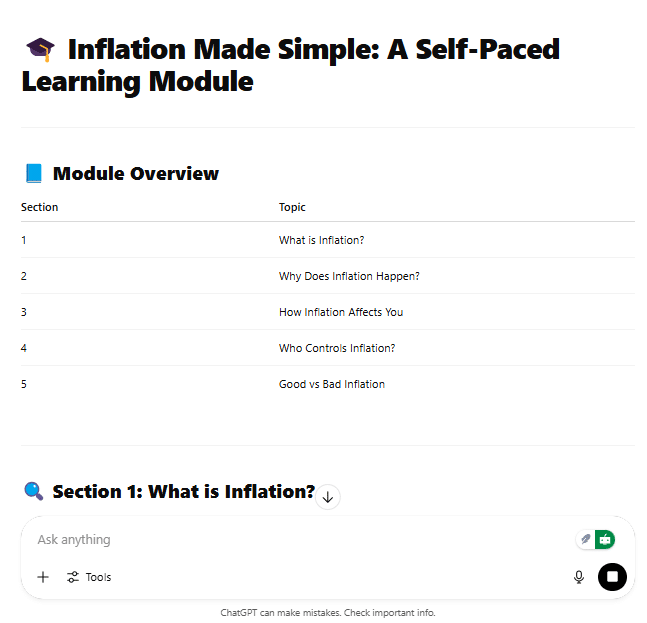Click the Section column header
The image size is (647, 623).
(x=40, y=207)
